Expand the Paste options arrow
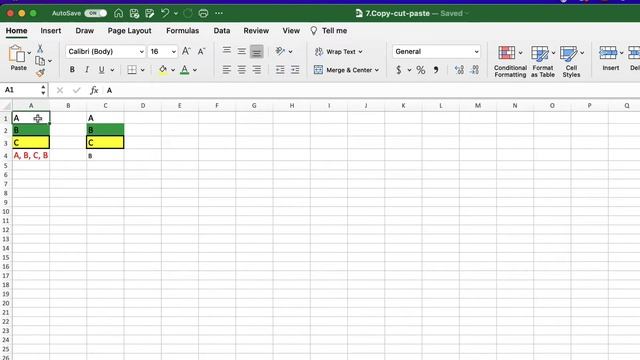 29,53
